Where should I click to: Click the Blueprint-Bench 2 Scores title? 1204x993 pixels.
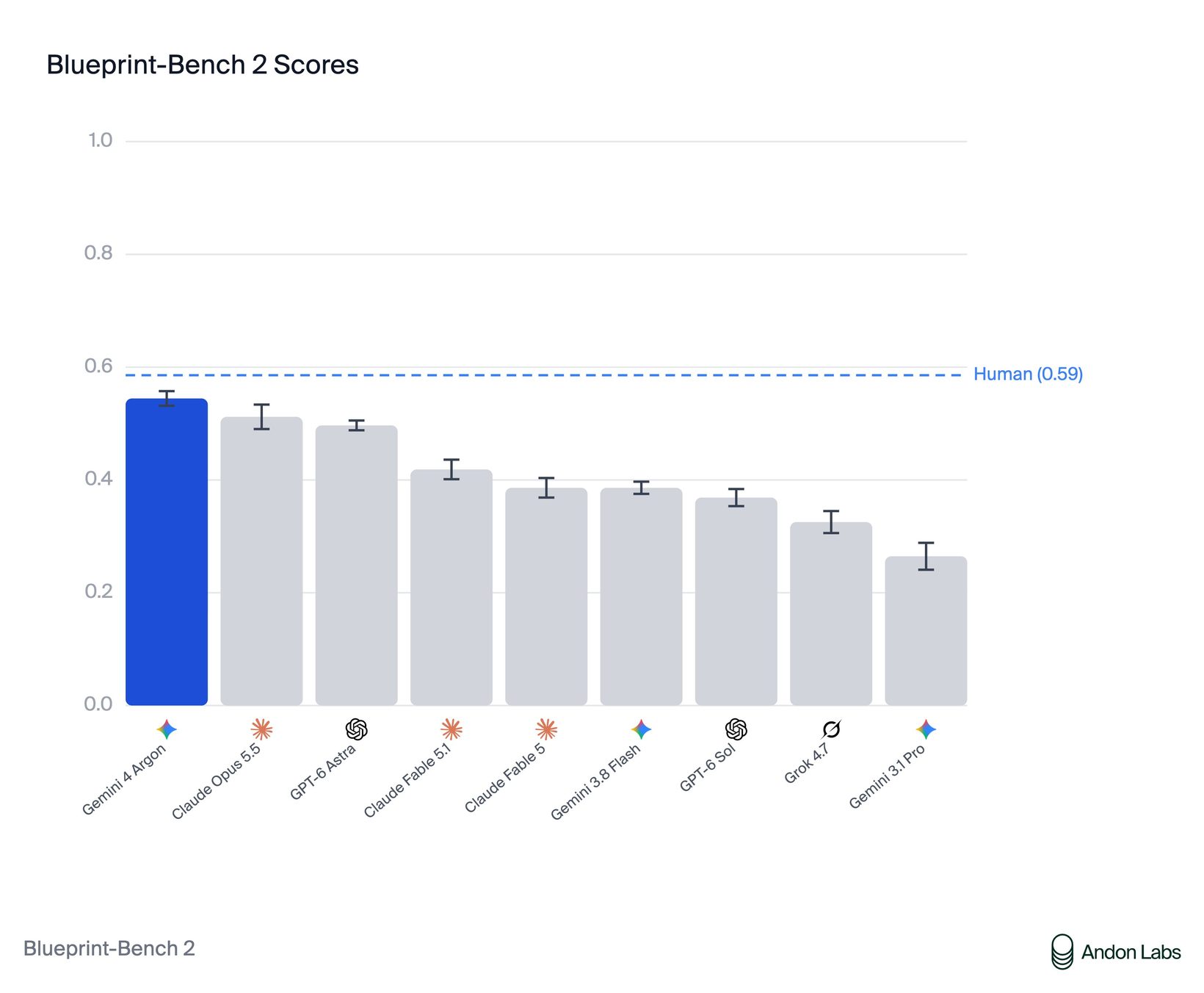click(x=203, y=65)
